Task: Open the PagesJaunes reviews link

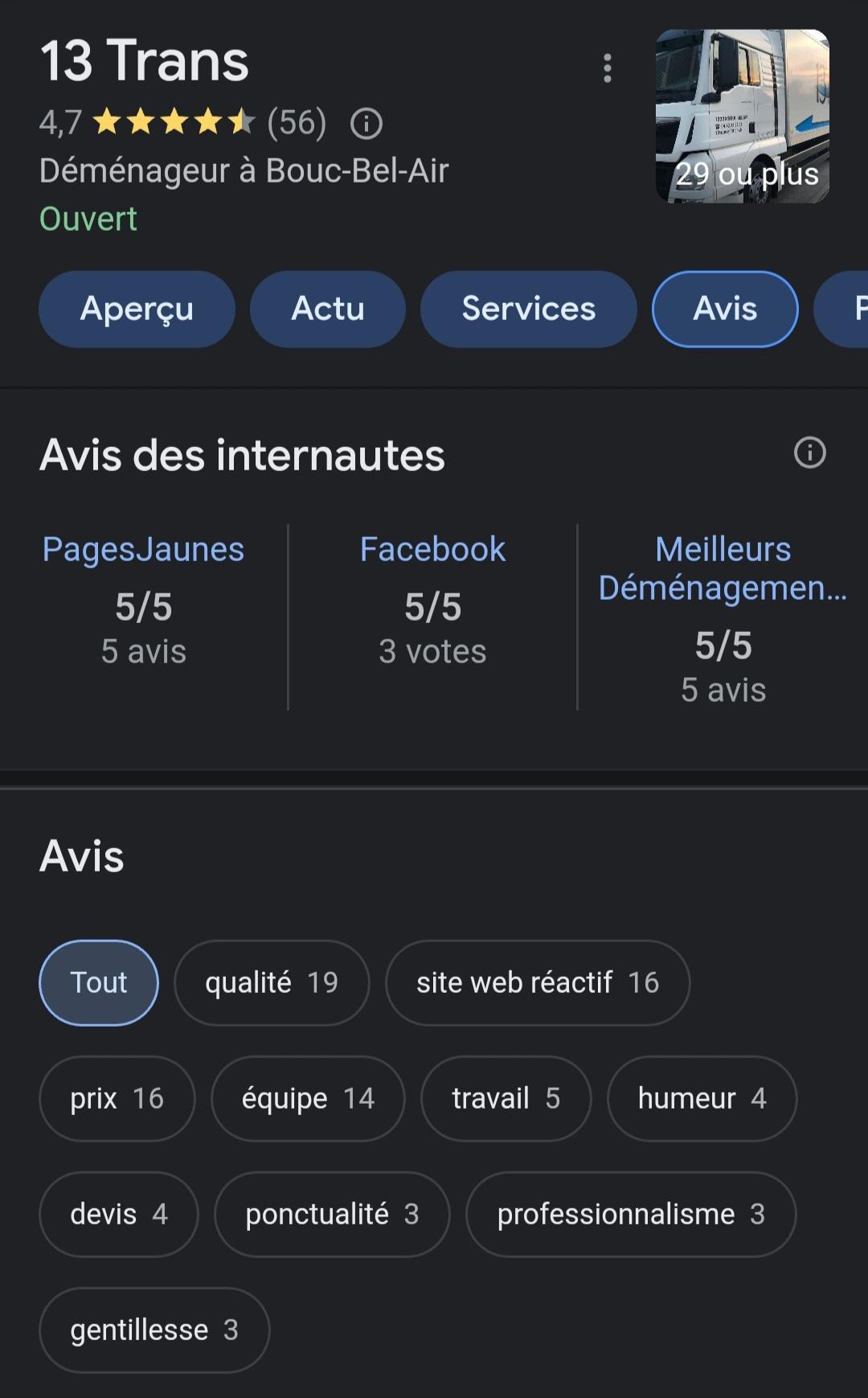Action: click(143, 550)
